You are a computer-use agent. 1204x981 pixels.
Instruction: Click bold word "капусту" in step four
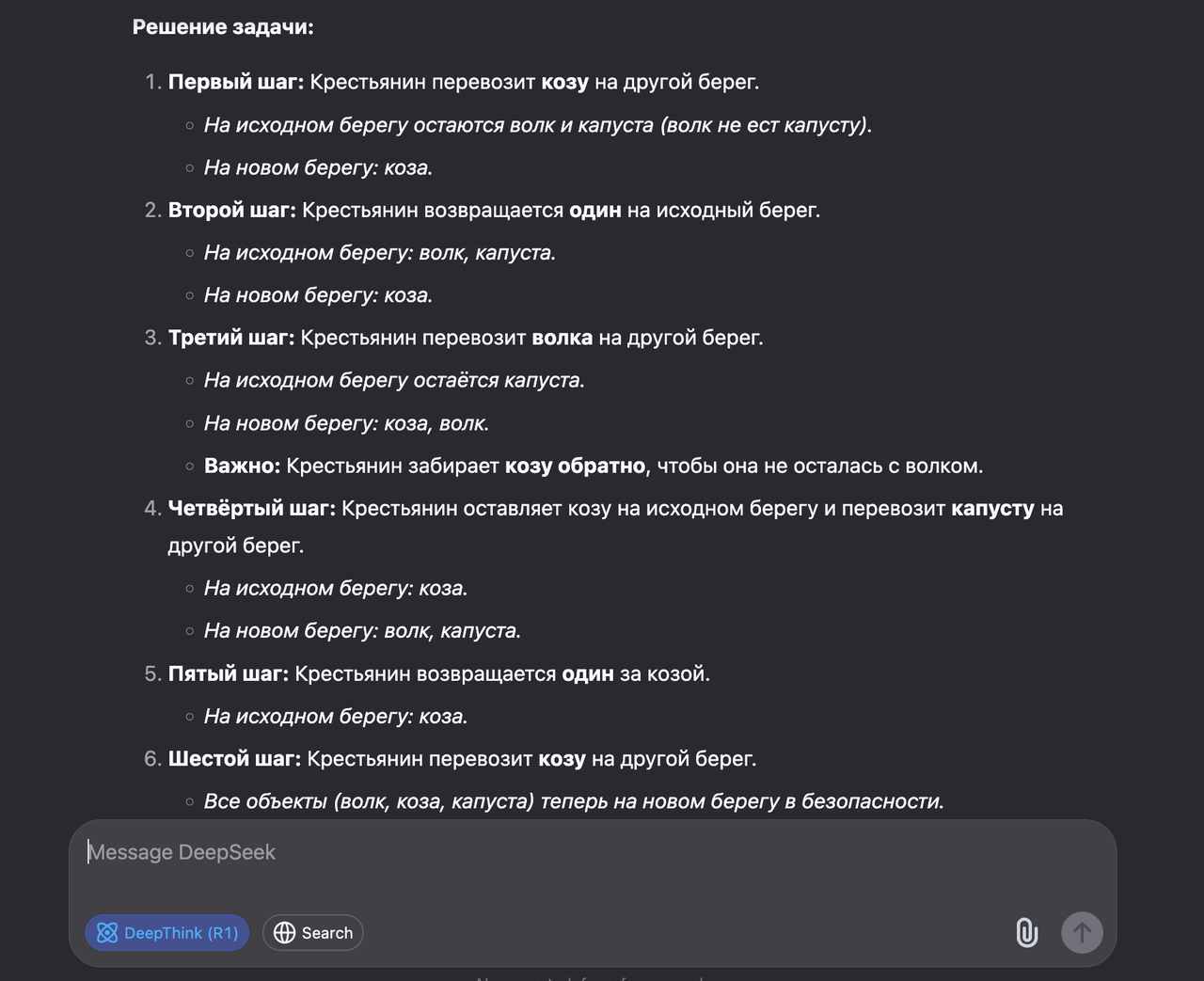click(x=992, y=509)
